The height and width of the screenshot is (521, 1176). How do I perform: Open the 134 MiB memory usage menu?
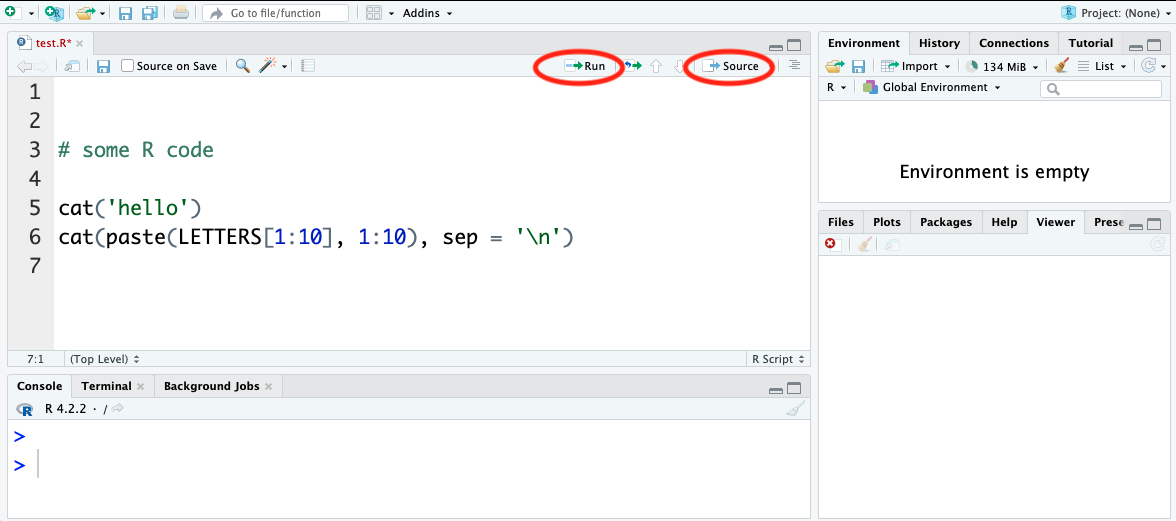(1002, 66)
